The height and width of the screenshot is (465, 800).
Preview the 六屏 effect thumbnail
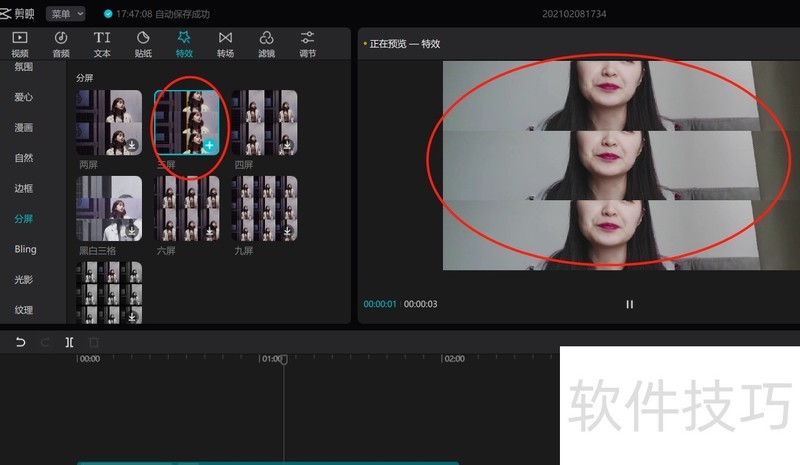[x=187, y=208]
